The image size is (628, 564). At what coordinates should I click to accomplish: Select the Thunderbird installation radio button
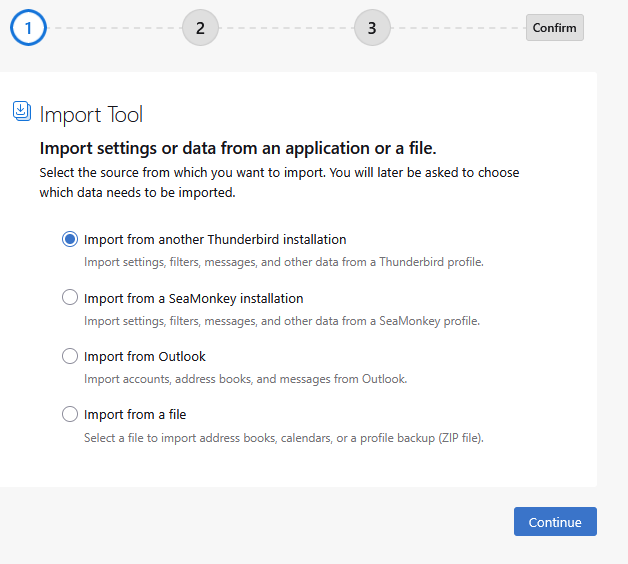pos(70,240)
